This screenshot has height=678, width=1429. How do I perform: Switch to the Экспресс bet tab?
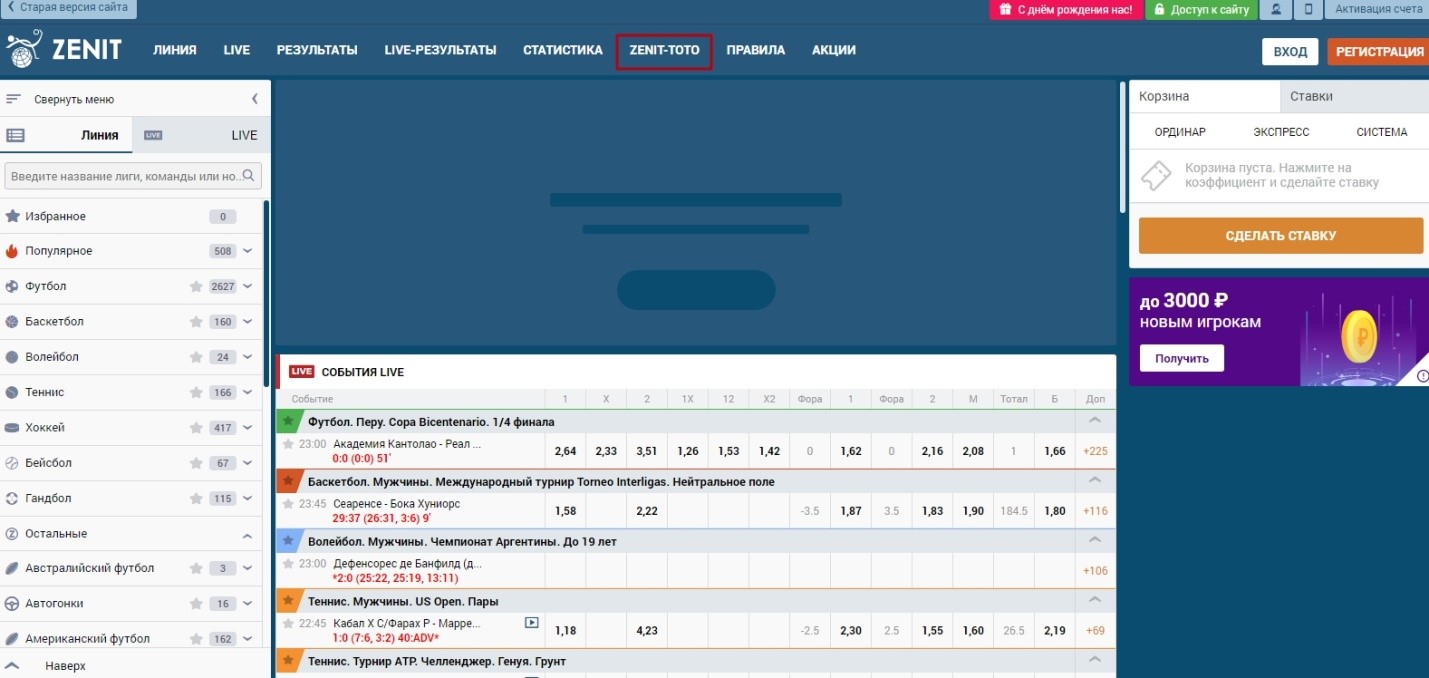pyautogui.click(x=1280, y=132)
